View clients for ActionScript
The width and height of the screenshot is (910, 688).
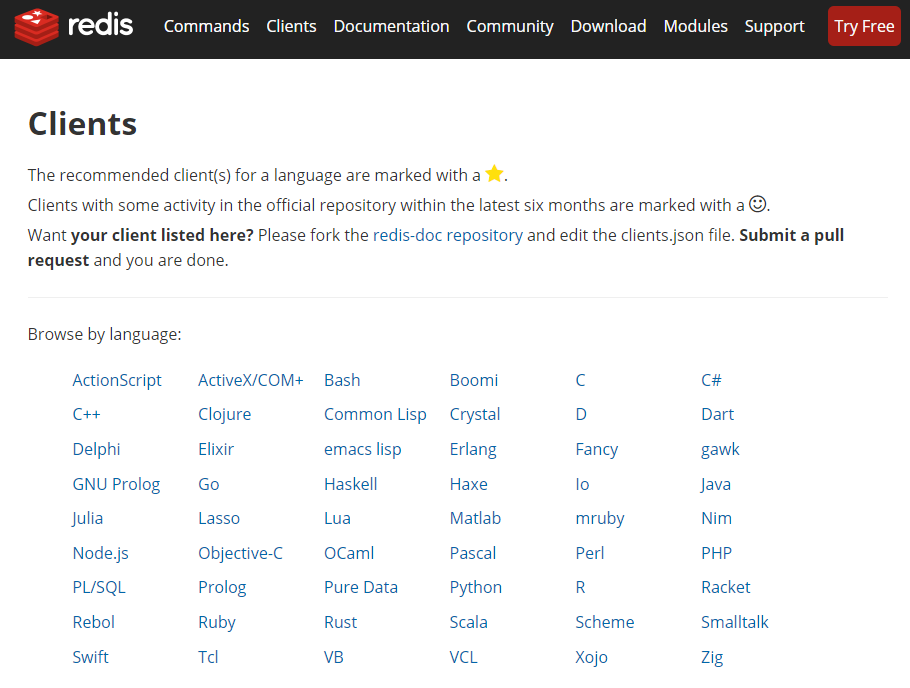117,380
